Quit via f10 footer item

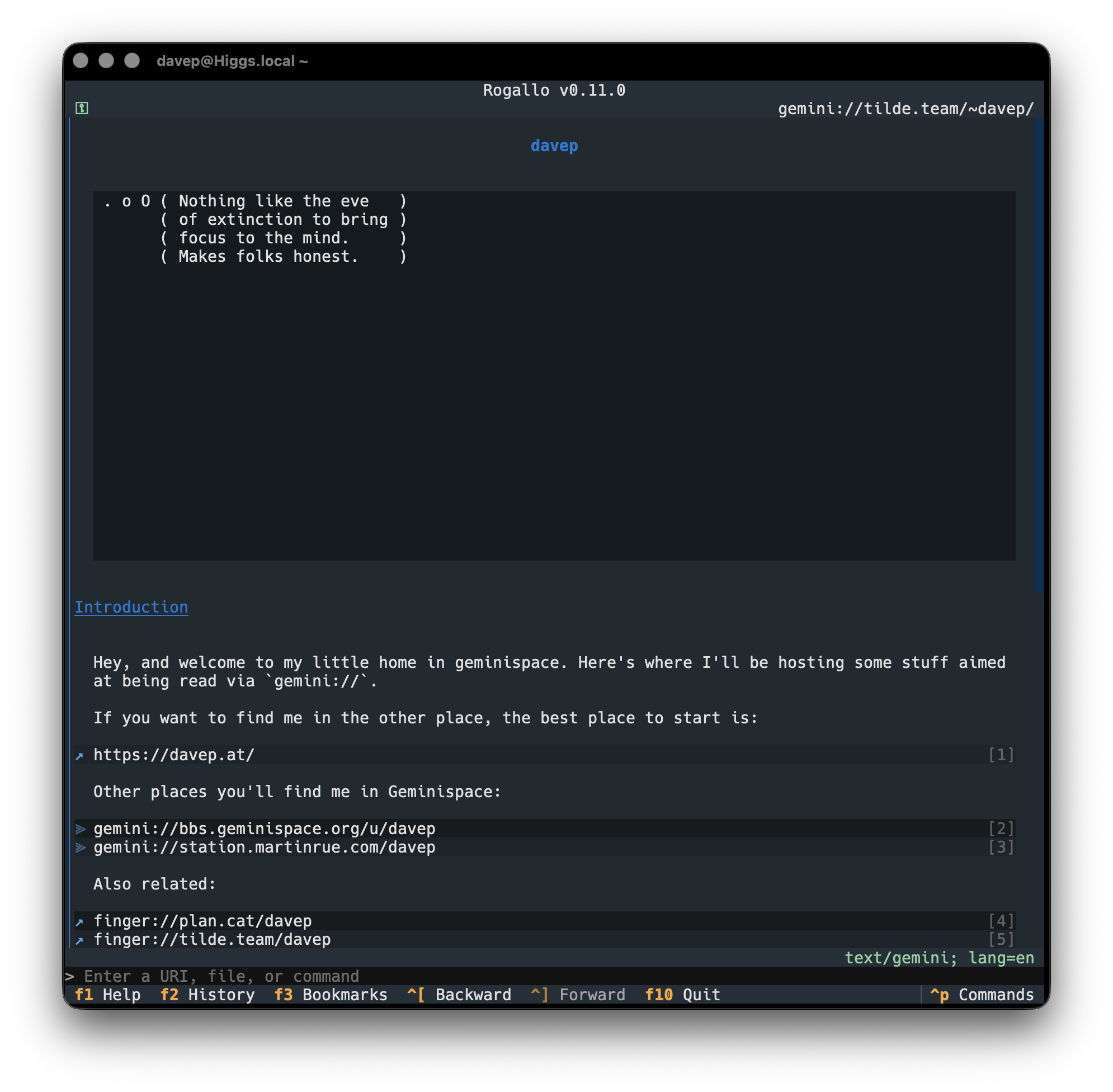click(x=682, y=995)
